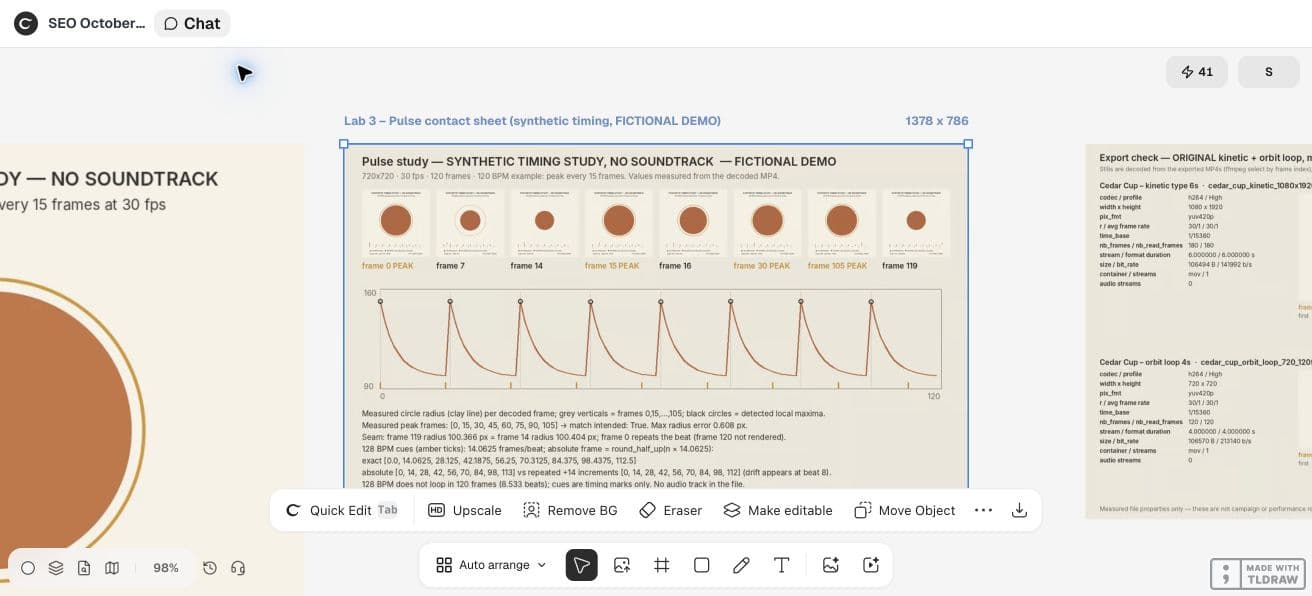Viewport: 1312px width, 596px height.
Task: Click the download image icon
Action: tap(1019, 510)
